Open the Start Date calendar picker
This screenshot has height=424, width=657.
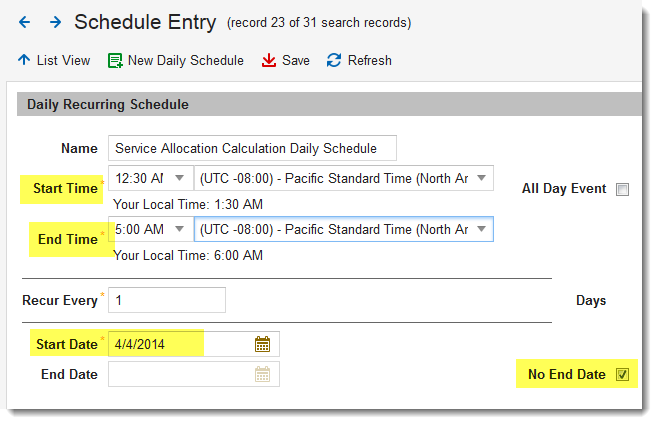coord(262,344)
